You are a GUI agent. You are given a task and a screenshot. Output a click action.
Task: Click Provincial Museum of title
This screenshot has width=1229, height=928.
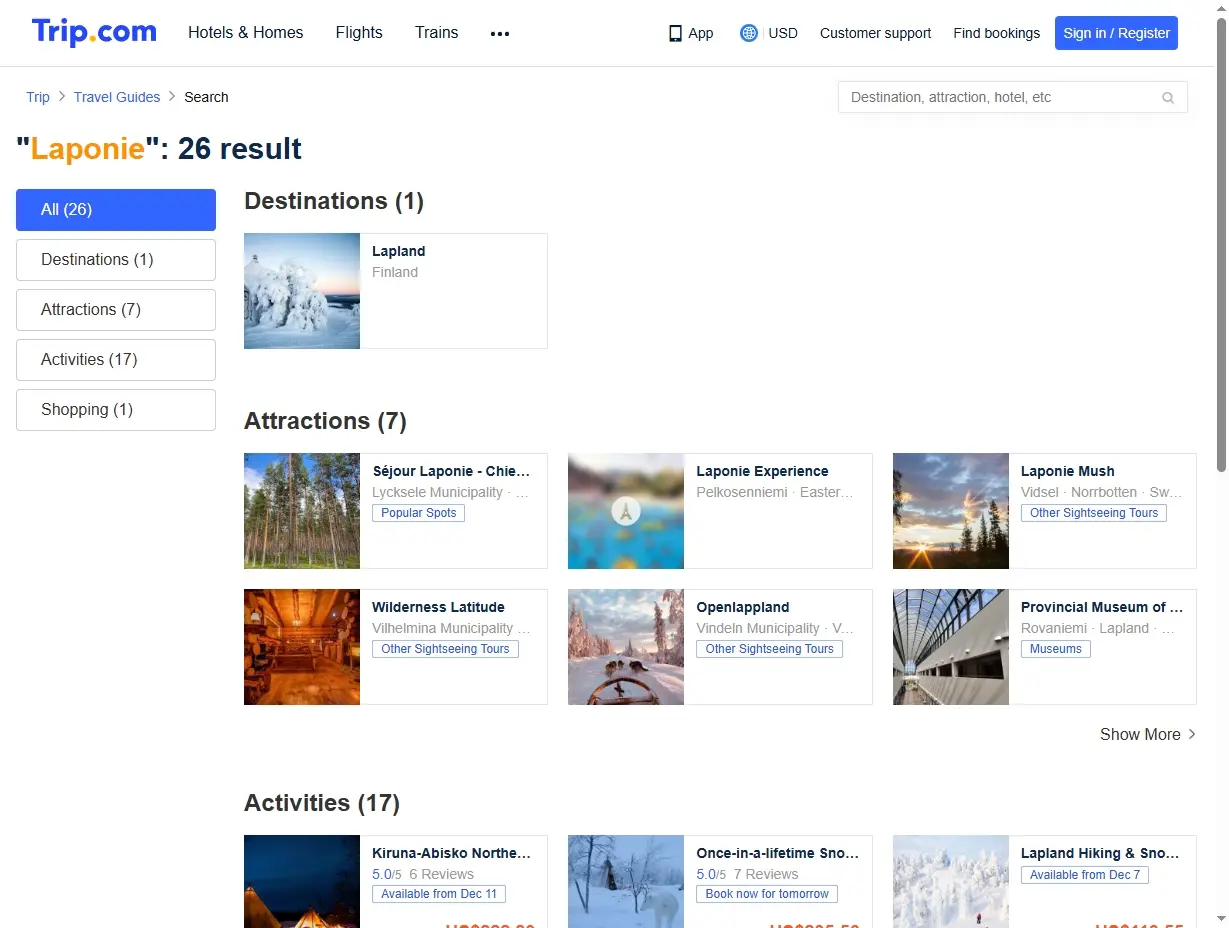[x=1102, y=607]
